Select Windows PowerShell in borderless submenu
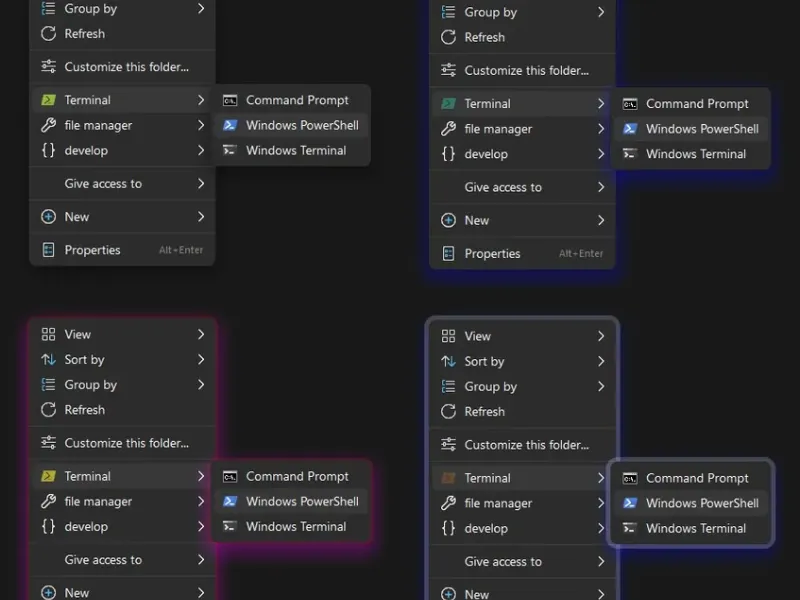The width and height of the screenshot is (800, 600). pyautogui.click(x=292, y=125)
